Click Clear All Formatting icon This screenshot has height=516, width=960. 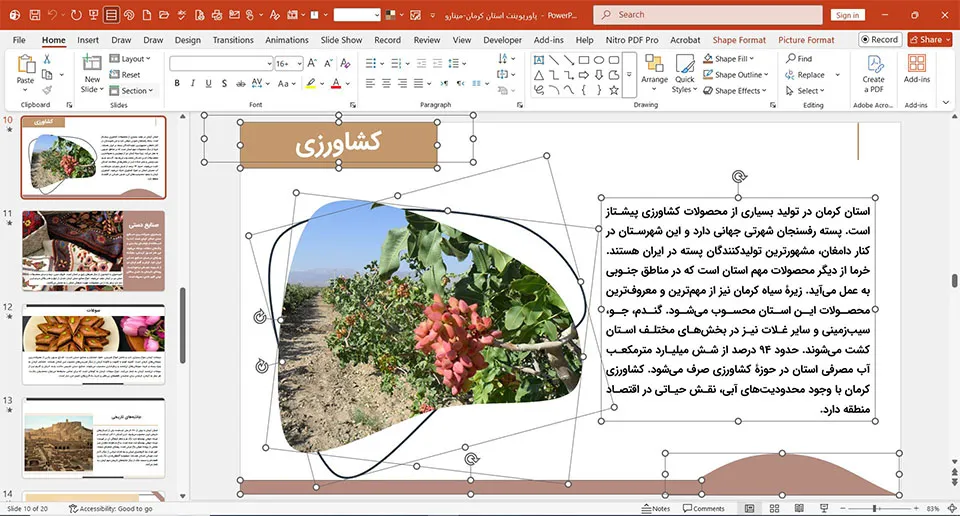pos(345,63)
